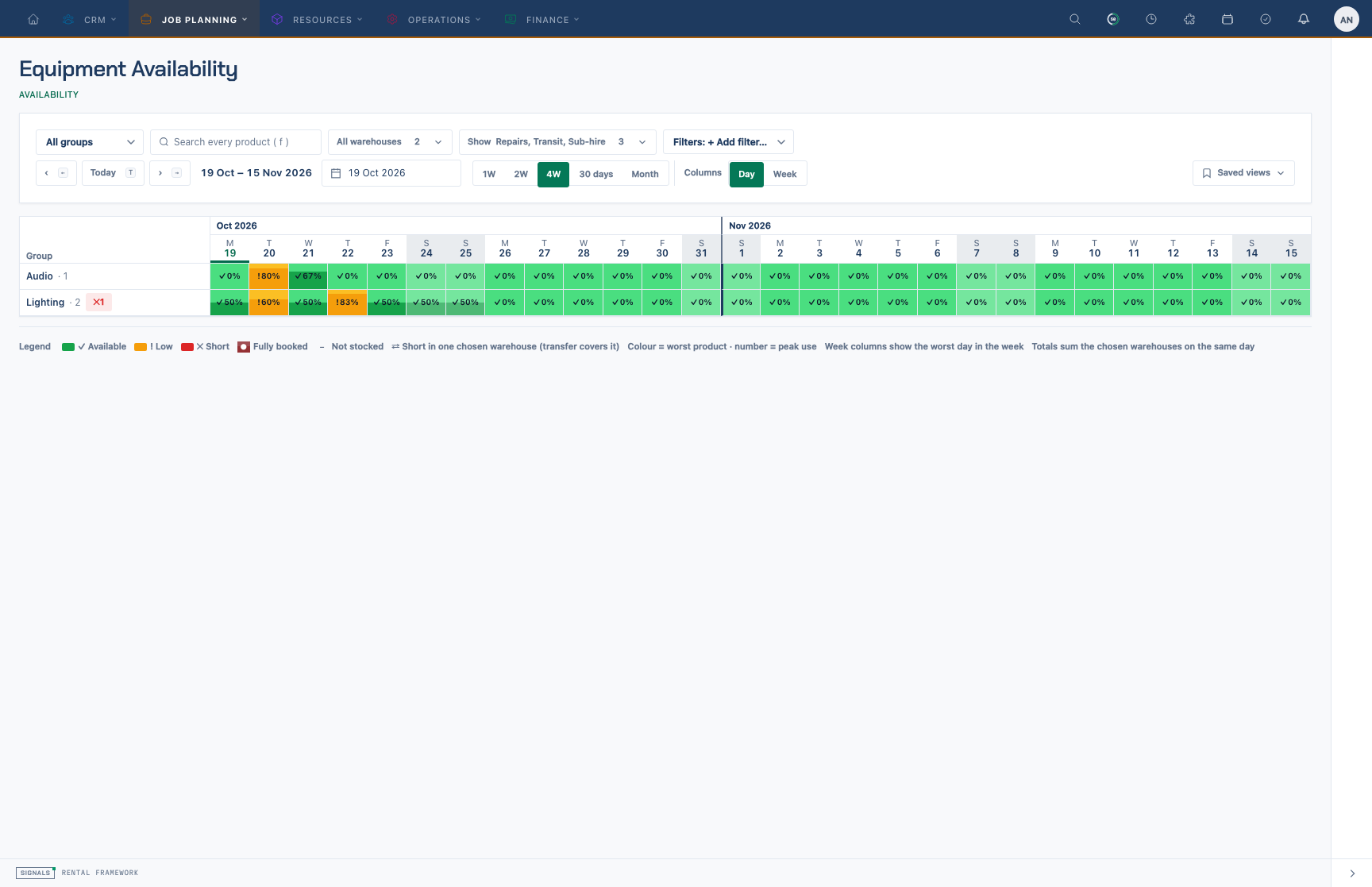Open the Operations menu
This screenshot has width=1372, height=887.
pos(434,19)
